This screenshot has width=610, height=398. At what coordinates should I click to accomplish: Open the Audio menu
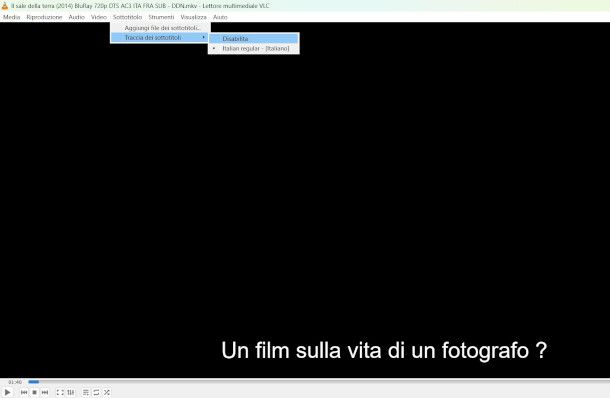[77, 17]
